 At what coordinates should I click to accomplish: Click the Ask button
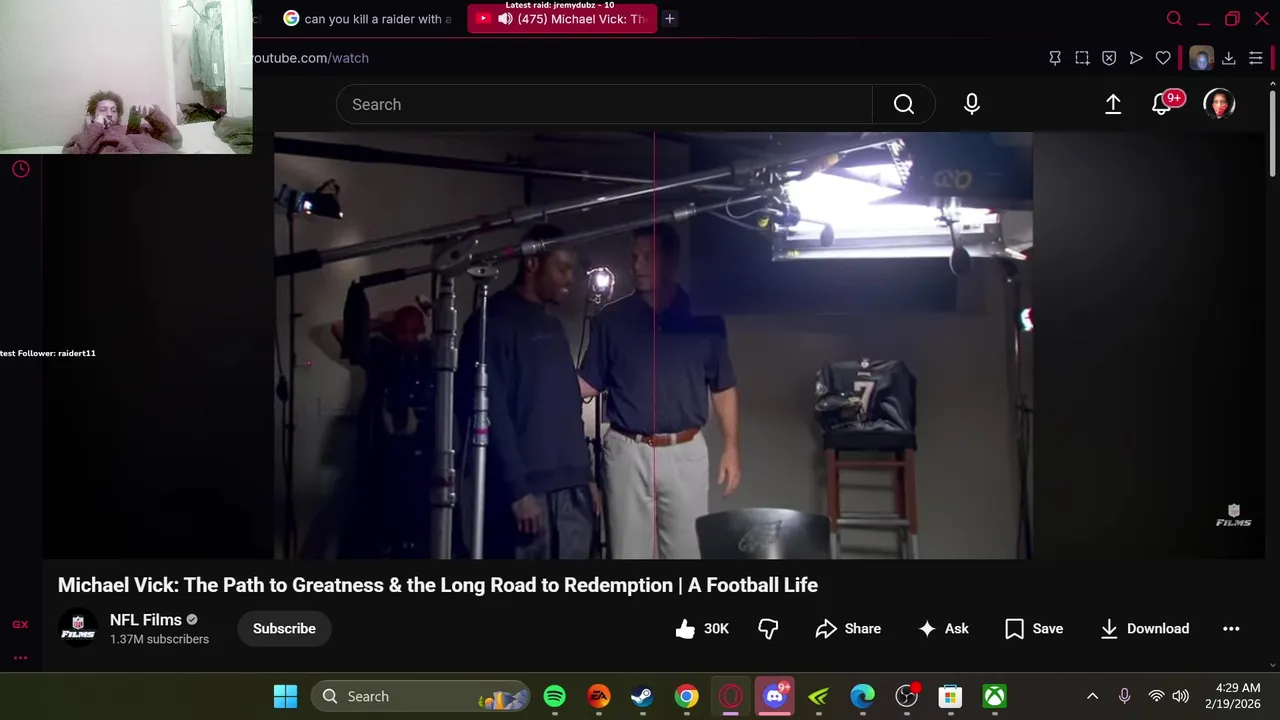click(x=944, y=628)
